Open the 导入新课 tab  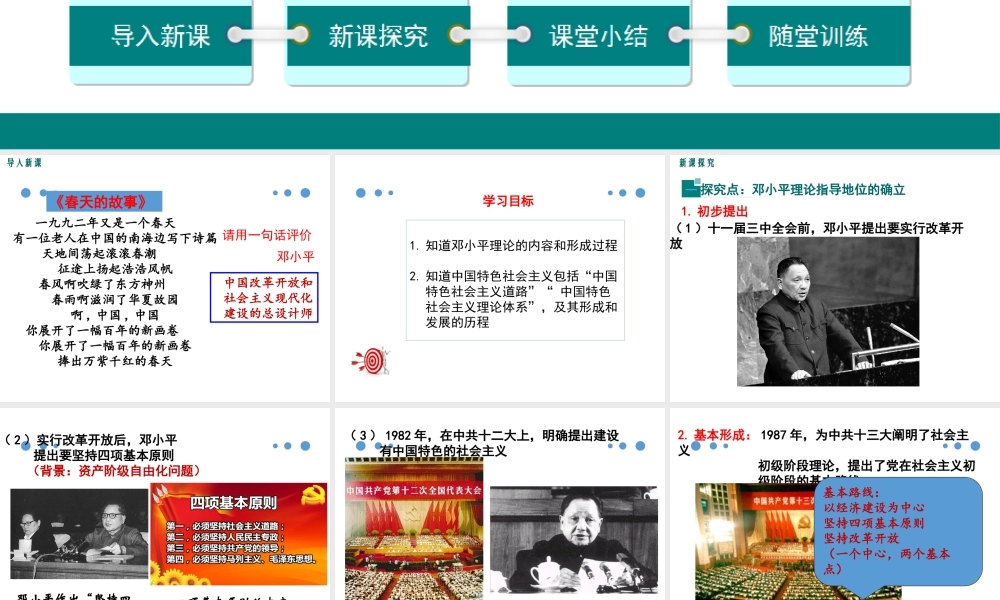click(161, 37)
